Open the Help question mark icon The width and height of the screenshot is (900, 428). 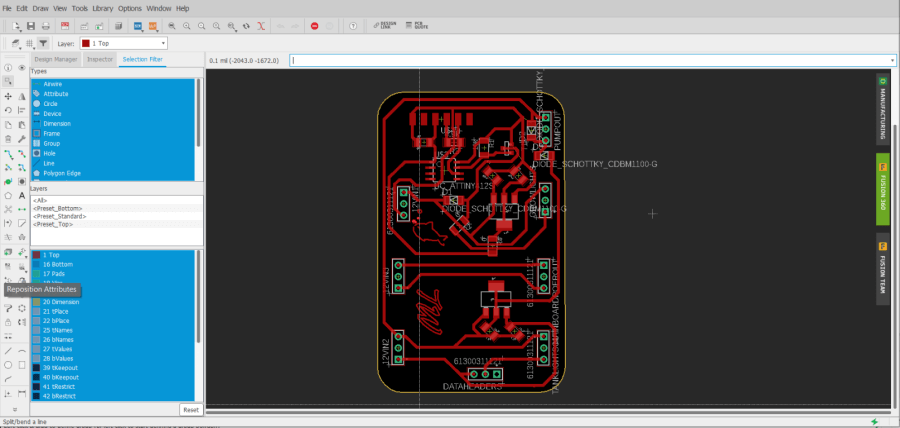(x=353, y=26)
